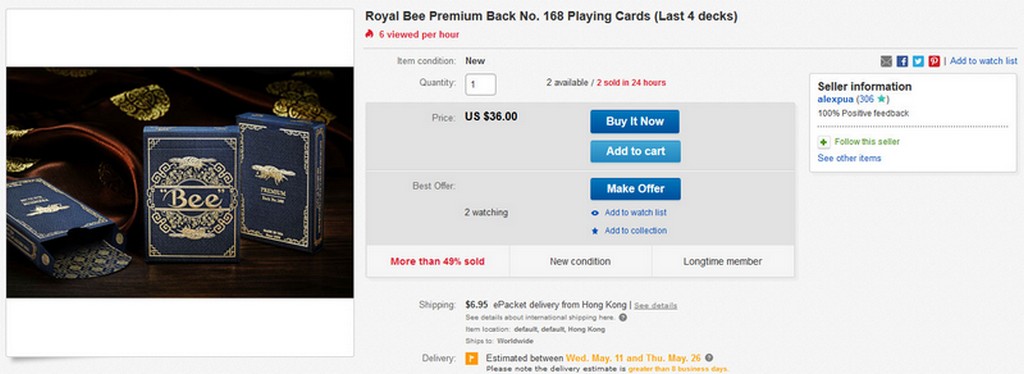Open seller feedback score 306 link
The image size is (1024, 374).
pos(866,99)
